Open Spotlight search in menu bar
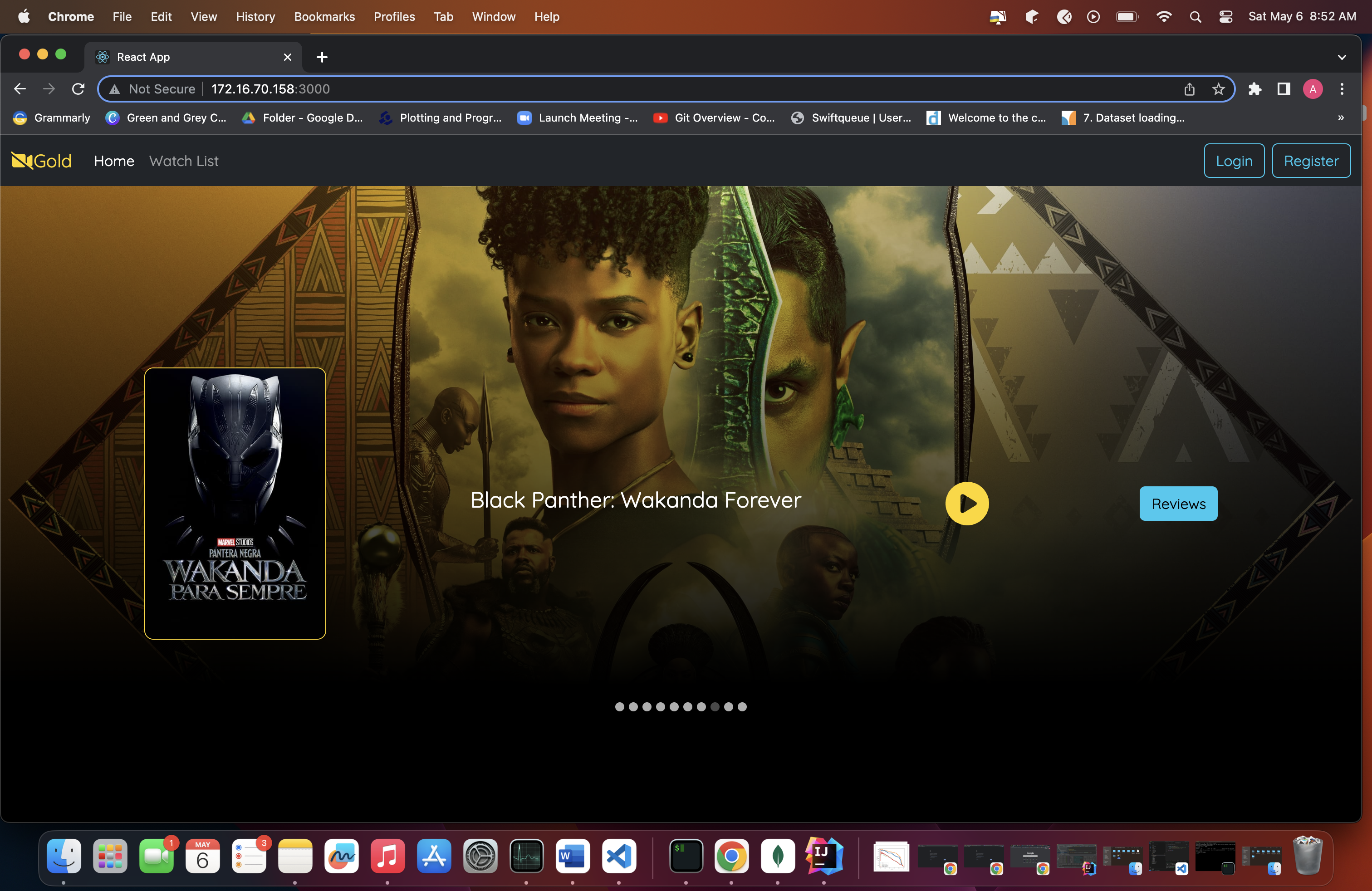Viewport: 1372px width, 891px height. [1195, 17]
